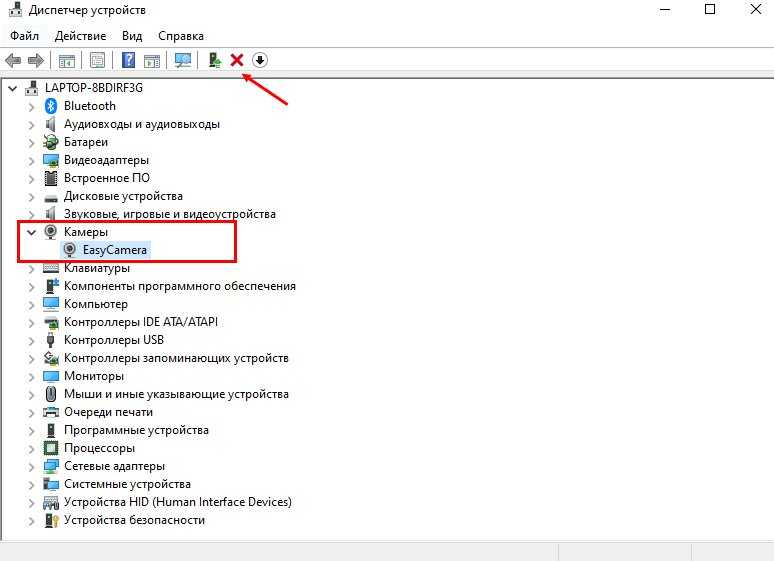Click the display adapter icon beside Видеоадаптеры
Screen dimensions: 774x561
pyautogui.click(x=51, y=160)
